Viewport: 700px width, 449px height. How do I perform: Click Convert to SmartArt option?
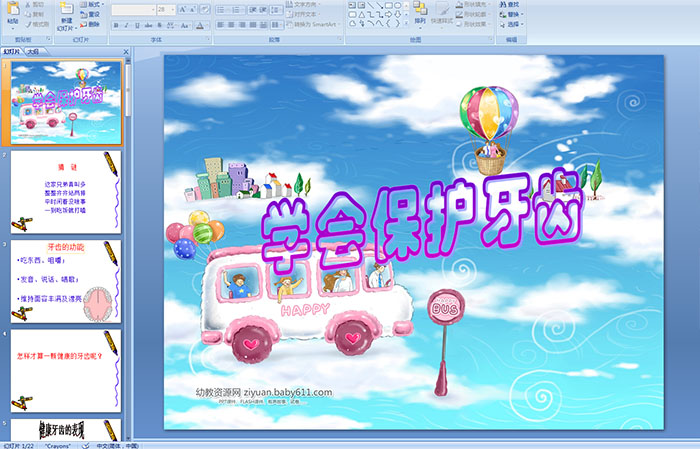pos(313,24)
